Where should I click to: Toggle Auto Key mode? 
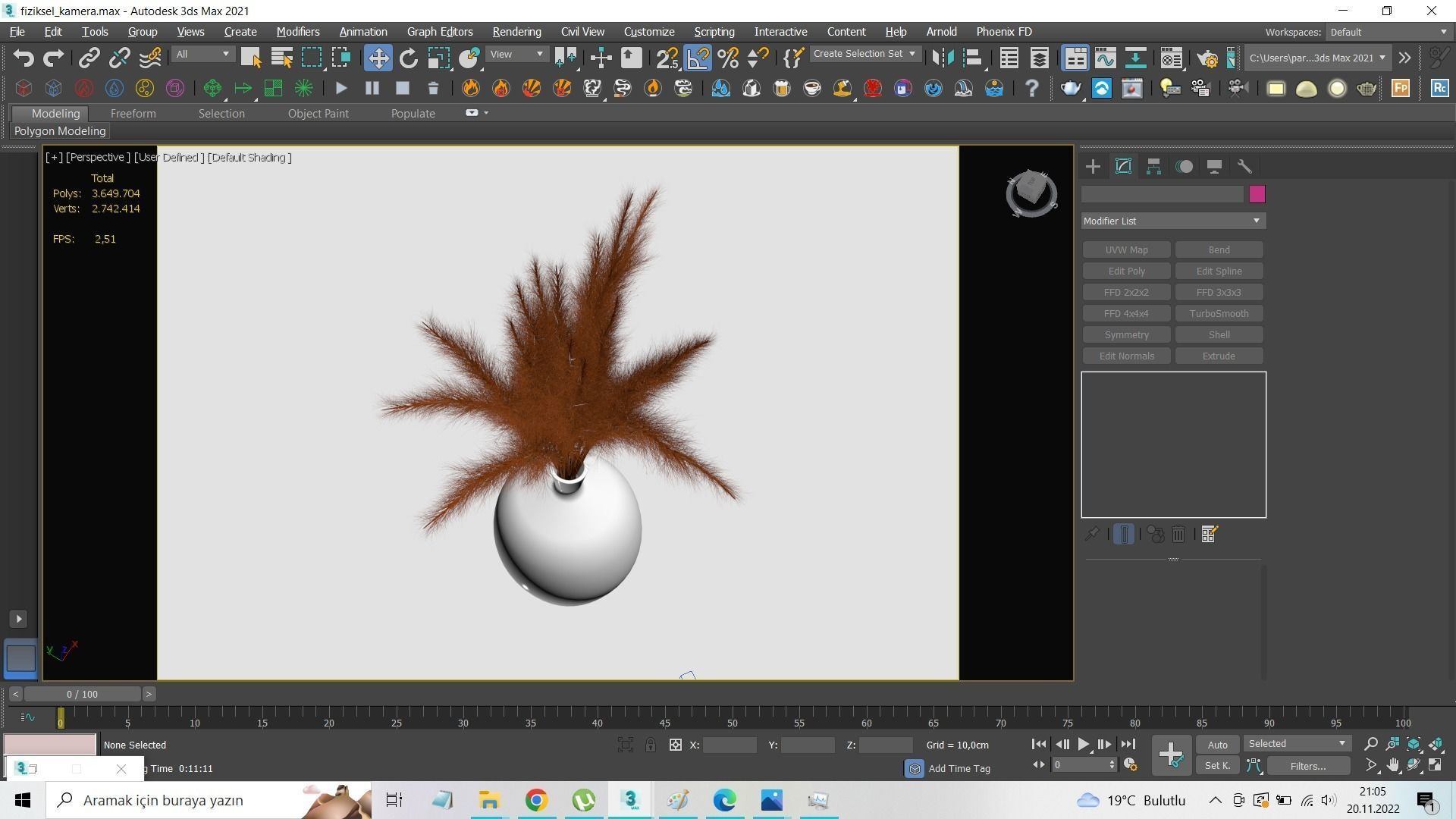1217,745
